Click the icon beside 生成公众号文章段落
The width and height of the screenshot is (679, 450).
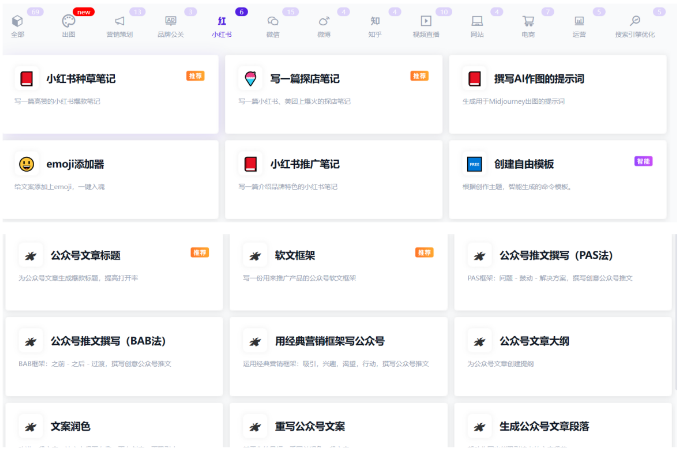coord(479,427)
